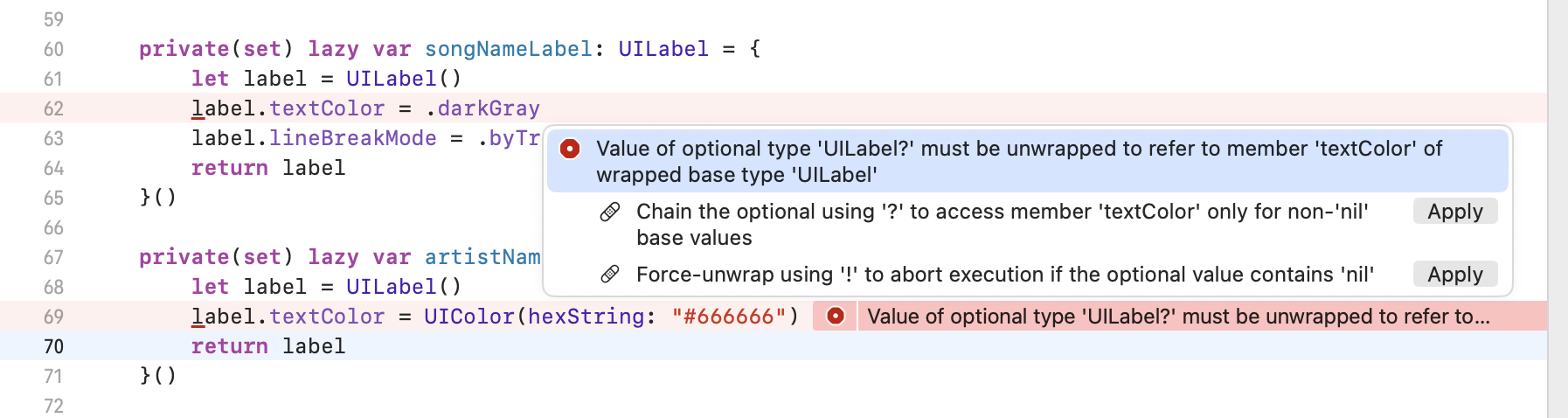Screen dimensions: 1568x418
Task: Apply the optional chaining '?' fix
Action: point(1455,212)
